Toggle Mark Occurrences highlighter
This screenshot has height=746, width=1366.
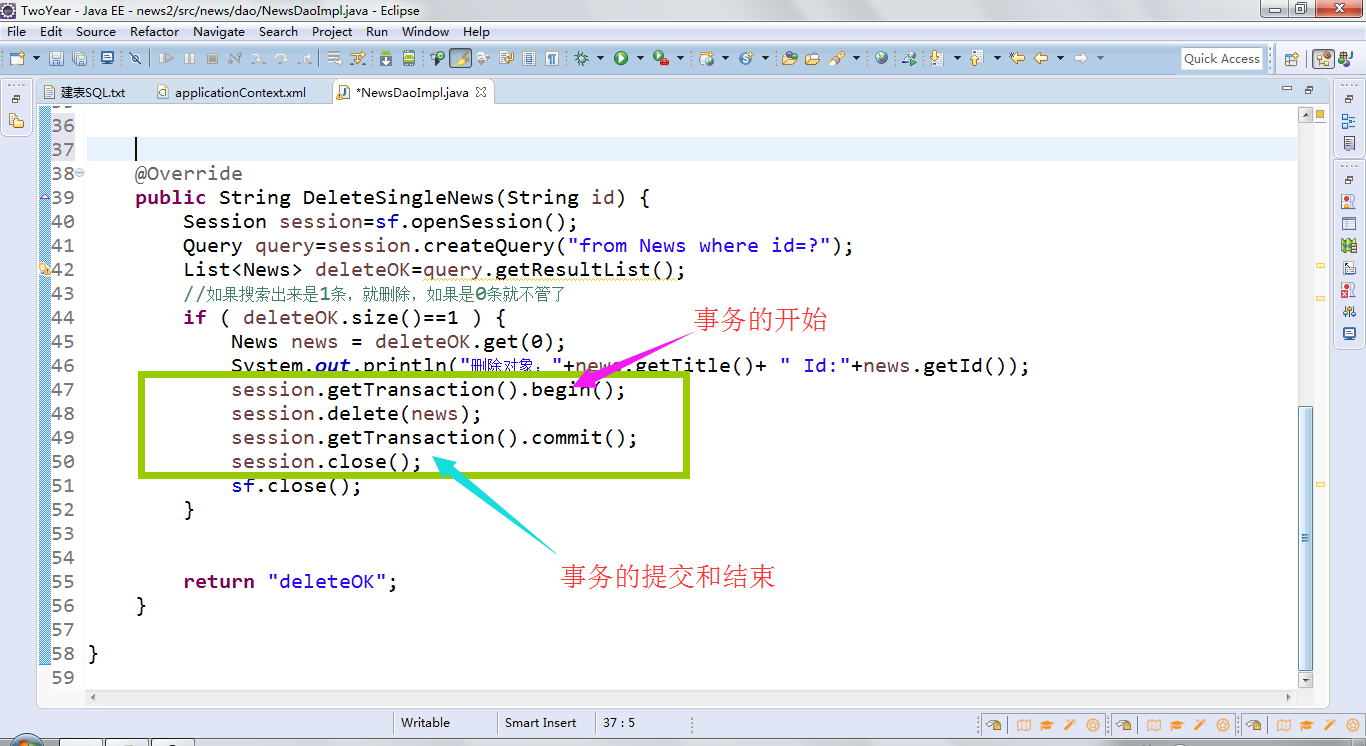460,58
